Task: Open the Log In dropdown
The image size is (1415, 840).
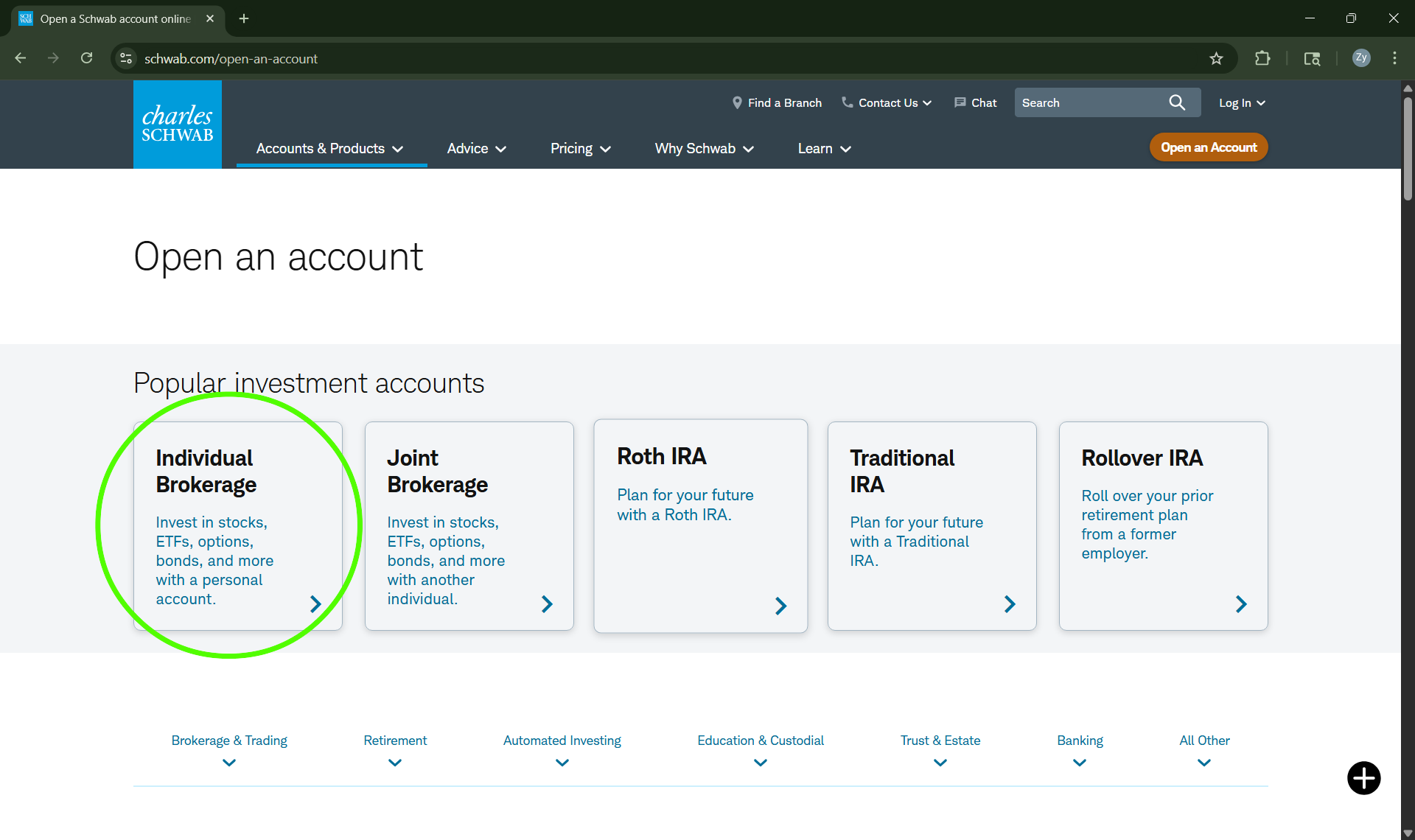Action: pos(1241,102)
